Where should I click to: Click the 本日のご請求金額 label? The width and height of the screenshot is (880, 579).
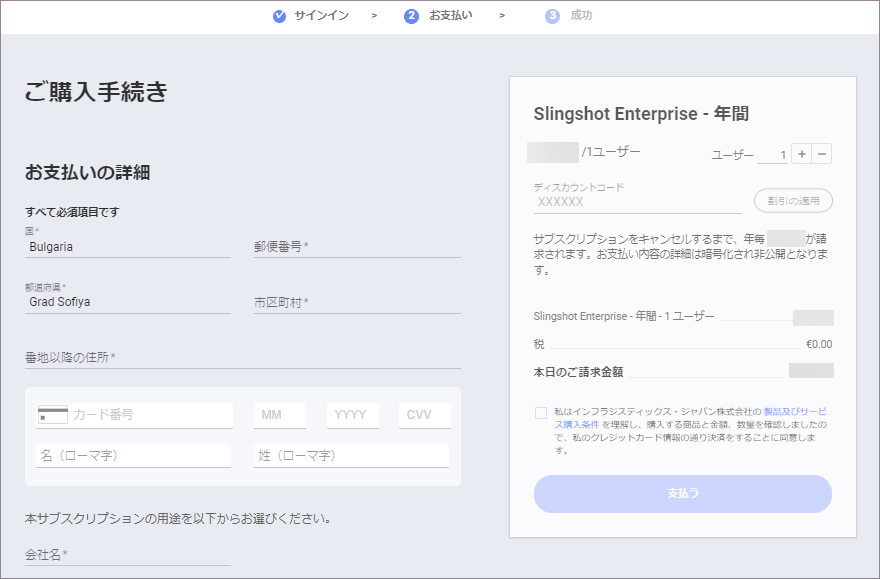pos(578,372)
